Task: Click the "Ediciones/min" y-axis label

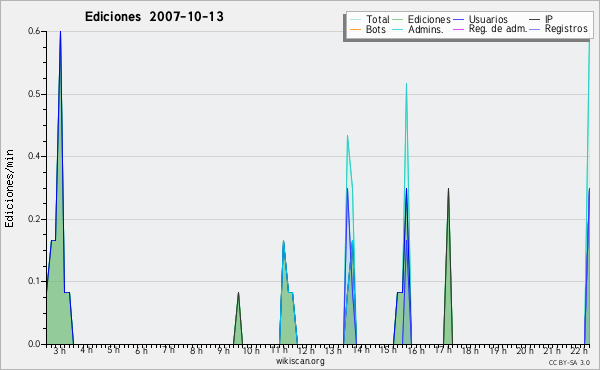Action: [9, 188]
